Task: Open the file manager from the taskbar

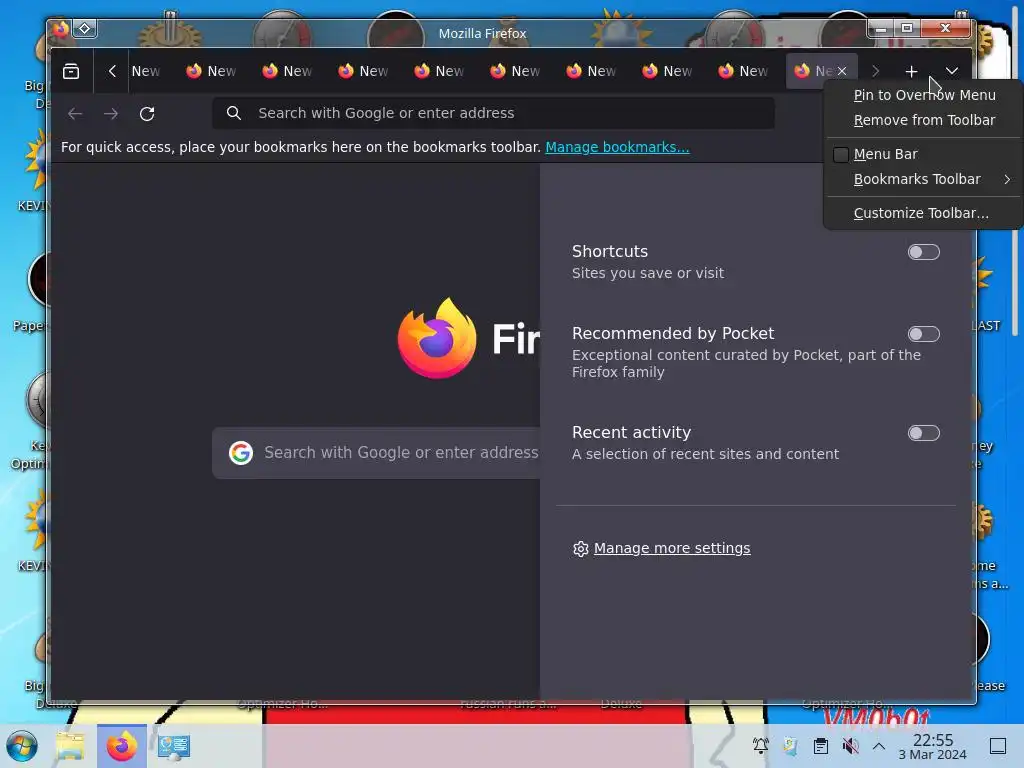Action: [70, 746]
